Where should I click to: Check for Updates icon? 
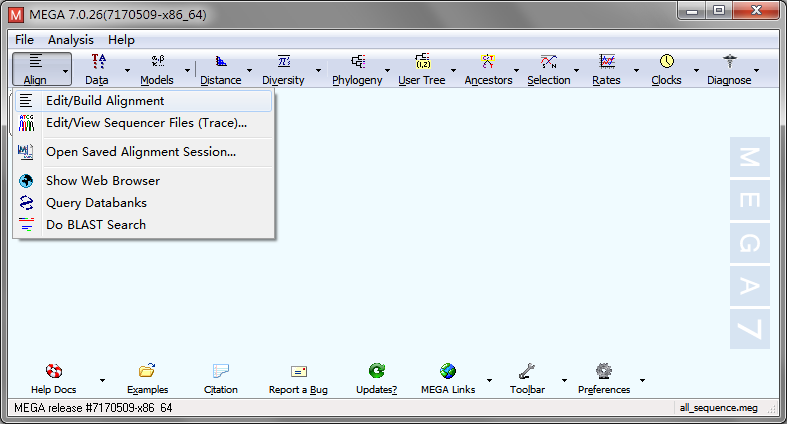point(377,371)
